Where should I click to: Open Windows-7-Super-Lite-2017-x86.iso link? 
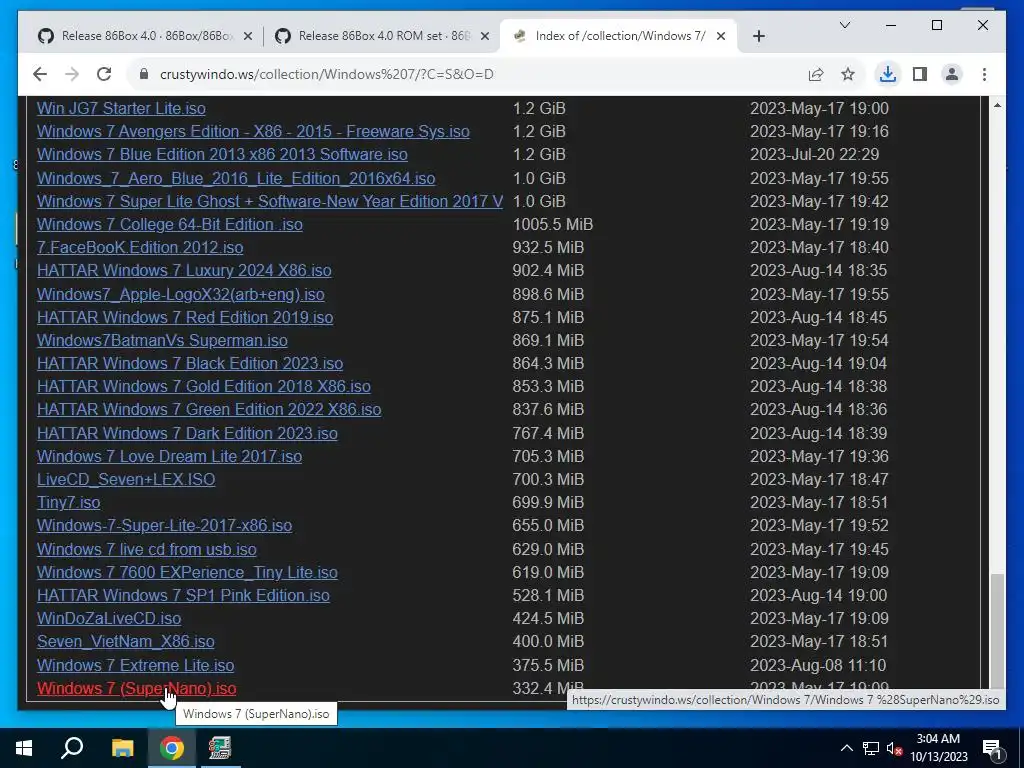(165, 525)
